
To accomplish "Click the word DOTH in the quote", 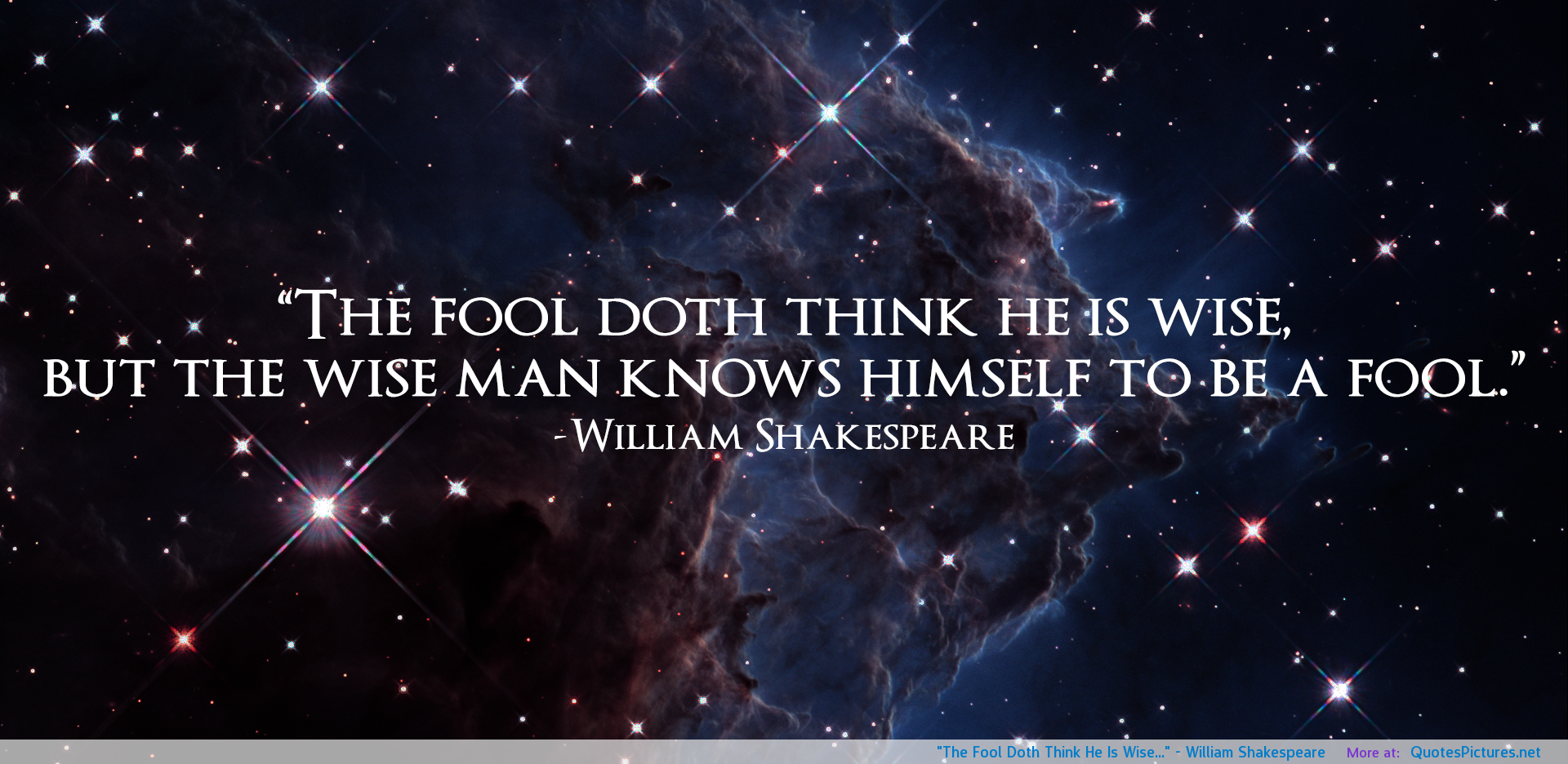I will tap(682, 317).
